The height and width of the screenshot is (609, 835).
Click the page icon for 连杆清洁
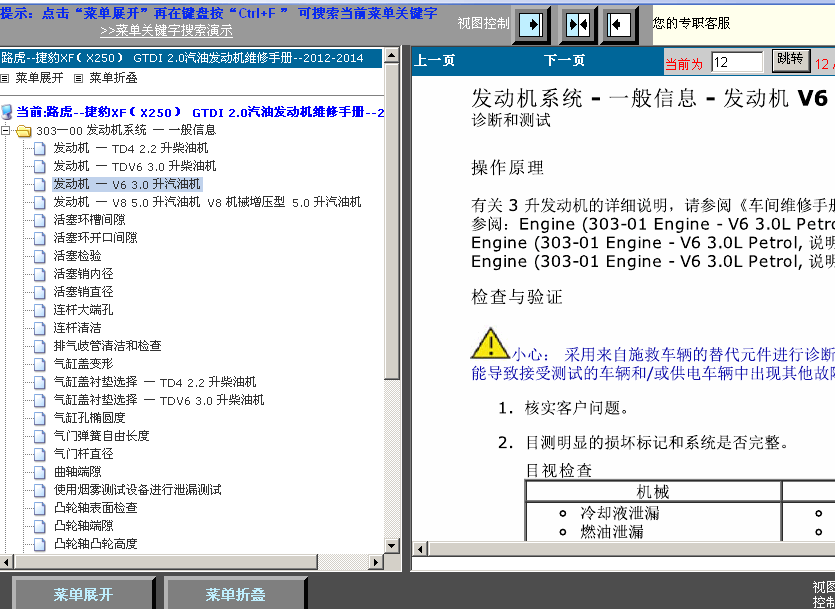(40, 328)
